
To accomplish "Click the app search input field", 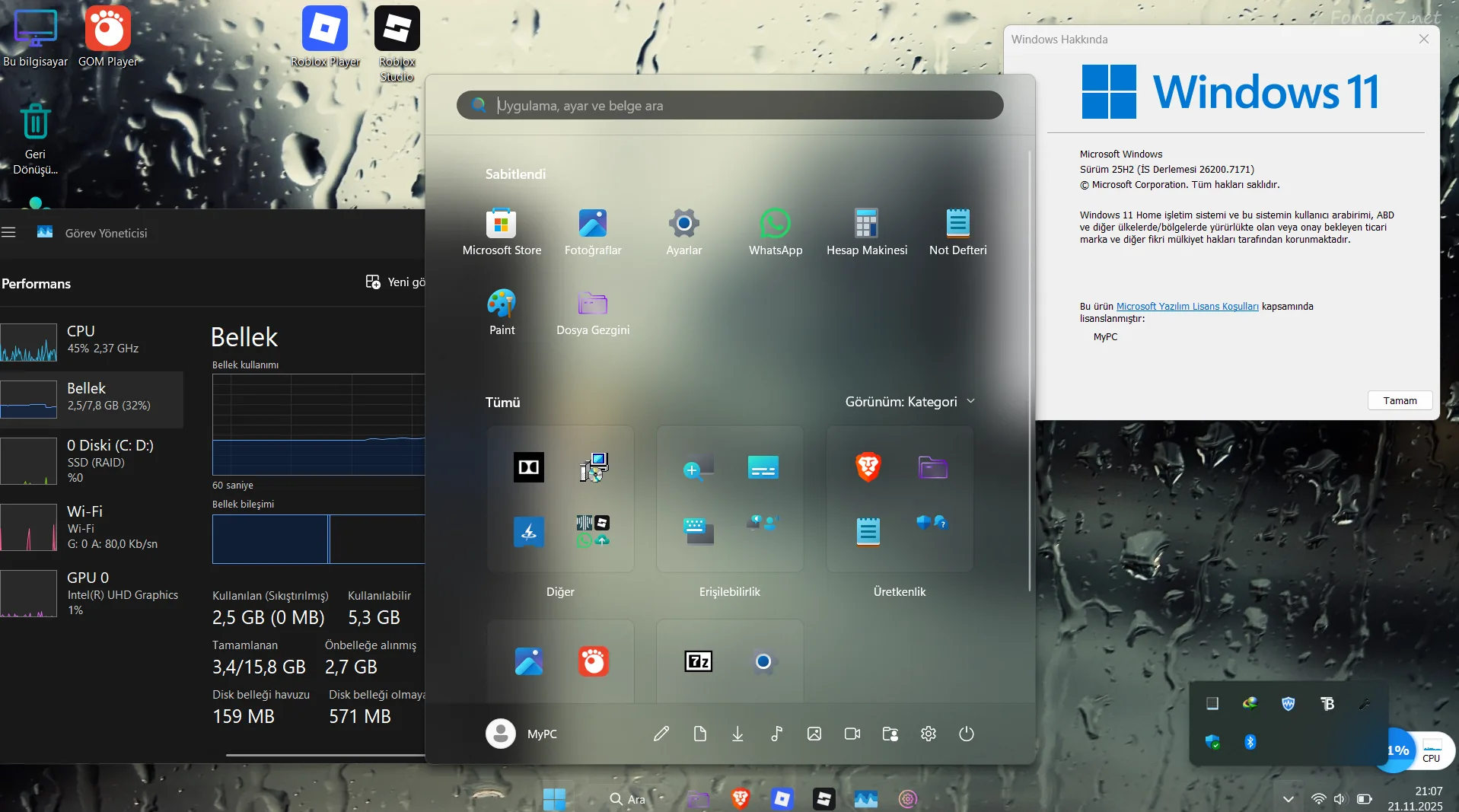I will pos(729,105).
